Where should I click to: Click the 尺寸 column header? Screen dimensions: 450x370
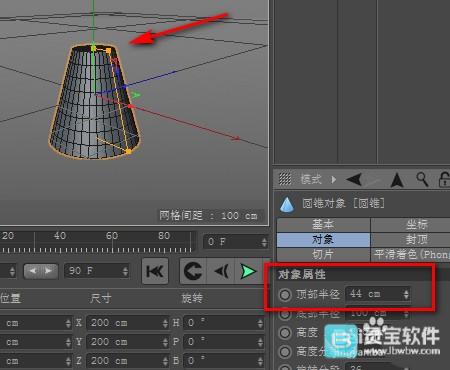100,298
